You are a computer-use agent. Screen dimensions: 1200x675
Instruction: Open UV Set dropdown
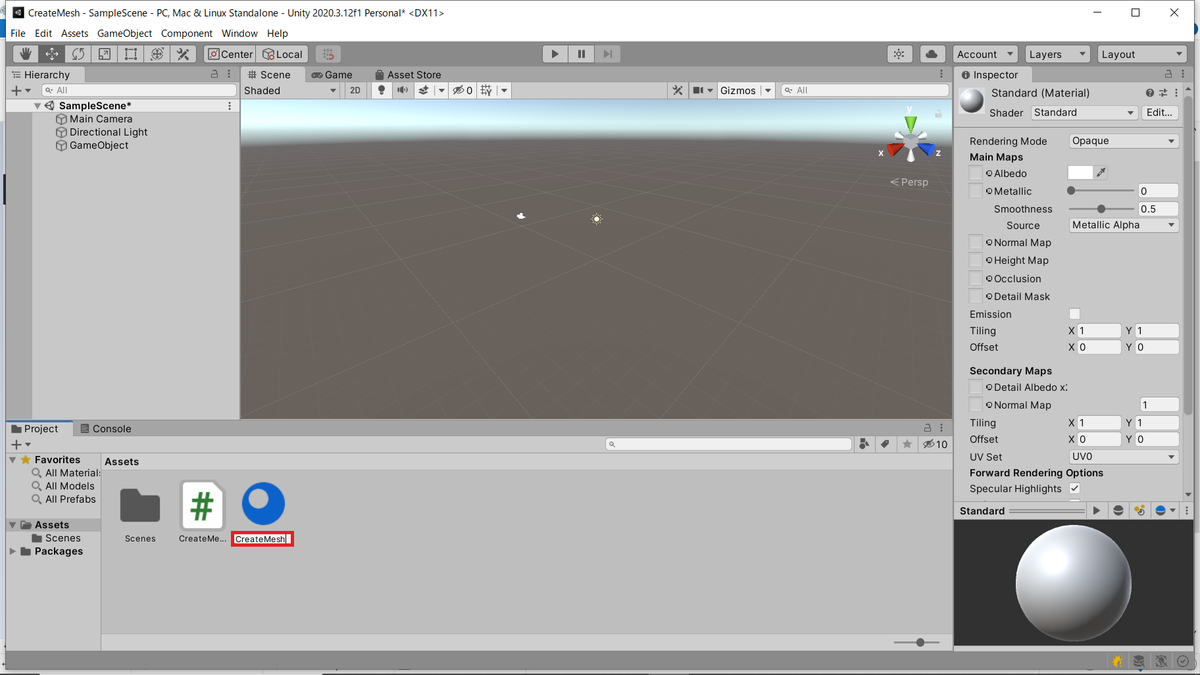[x=1124, y=457]
